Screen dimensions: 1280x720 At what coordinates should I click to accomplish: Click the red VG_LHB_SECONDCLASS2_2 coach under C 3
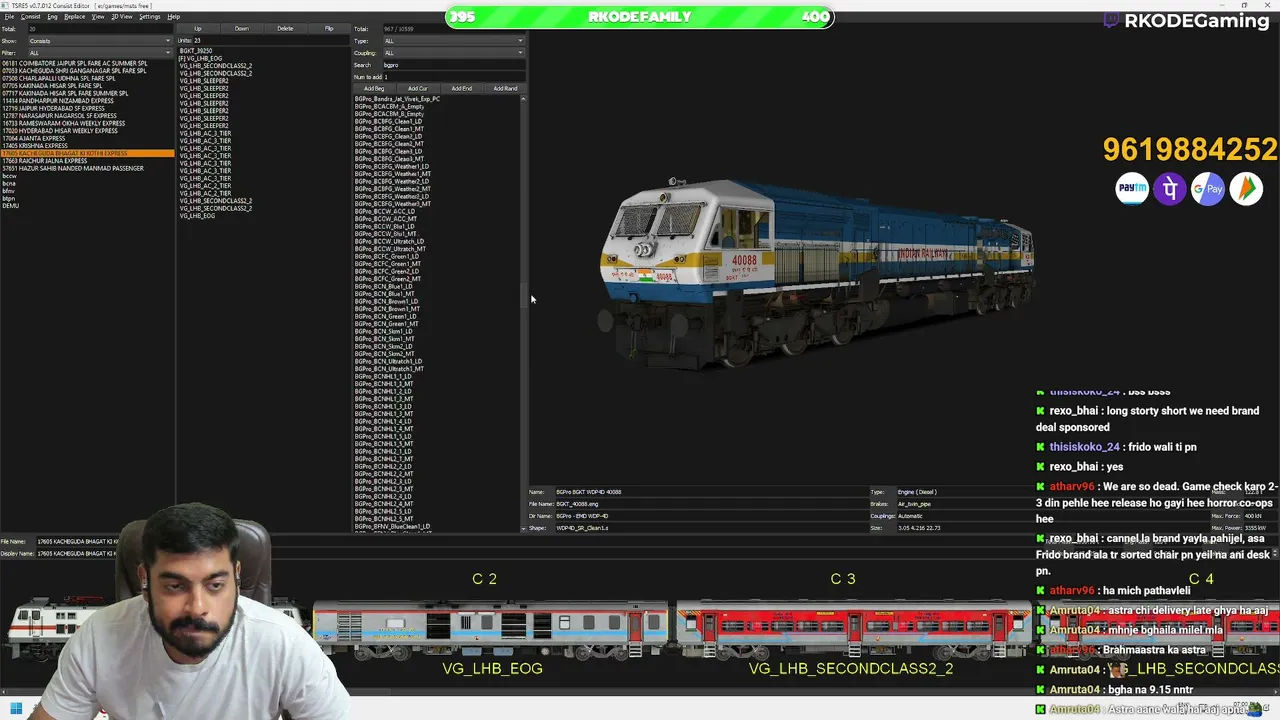click(x=853, y=628)
